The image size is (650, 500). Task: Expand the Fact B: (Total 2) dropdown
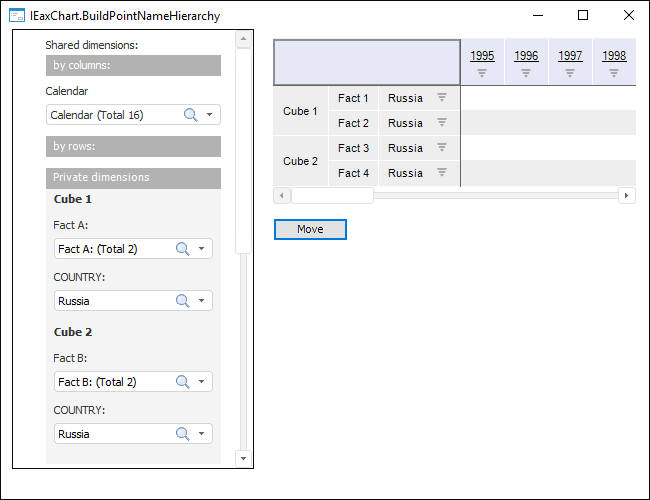coord(201,382)
